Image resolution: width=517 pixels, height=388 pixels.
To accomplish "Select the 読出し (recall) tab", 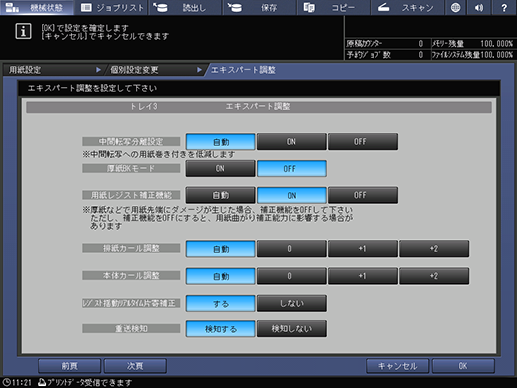I will (x=185, y=7).
